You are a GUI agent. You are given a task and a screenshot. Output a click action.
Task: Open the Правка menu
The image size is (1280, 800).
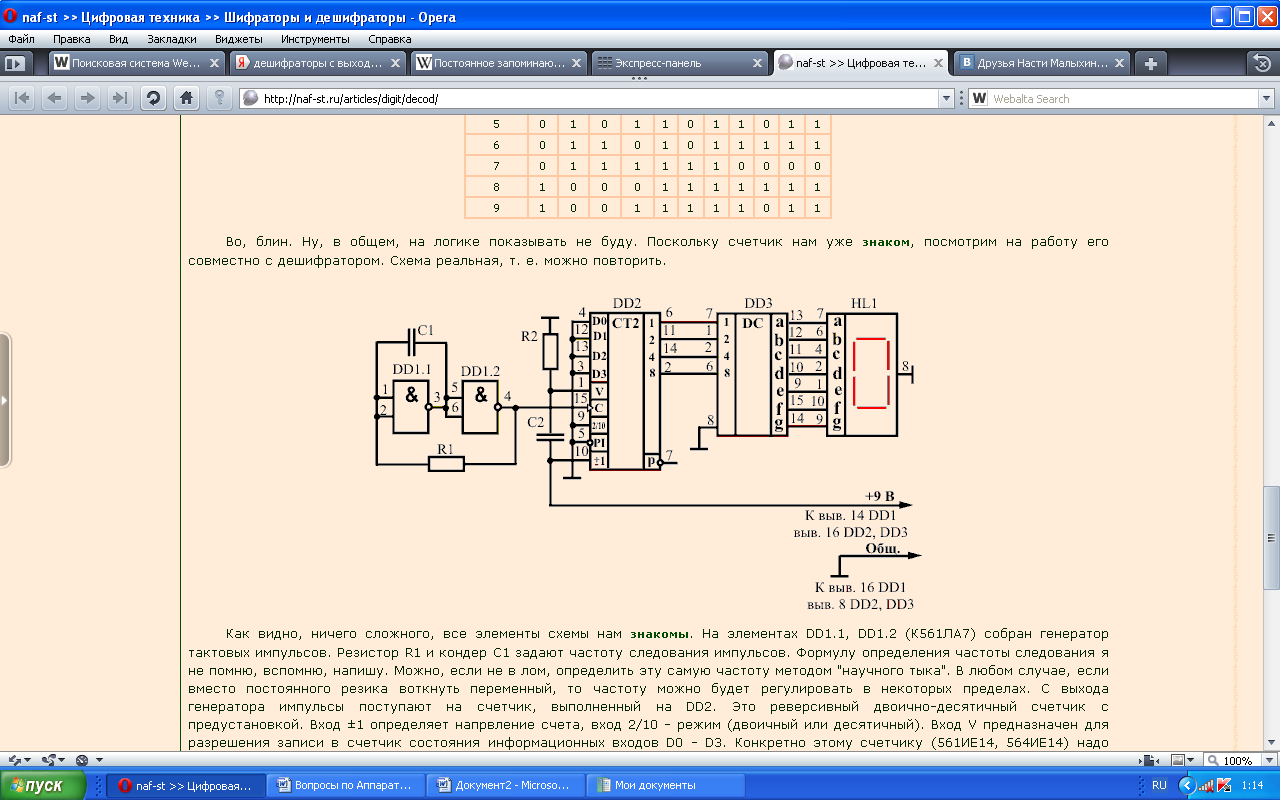point(72,39)
